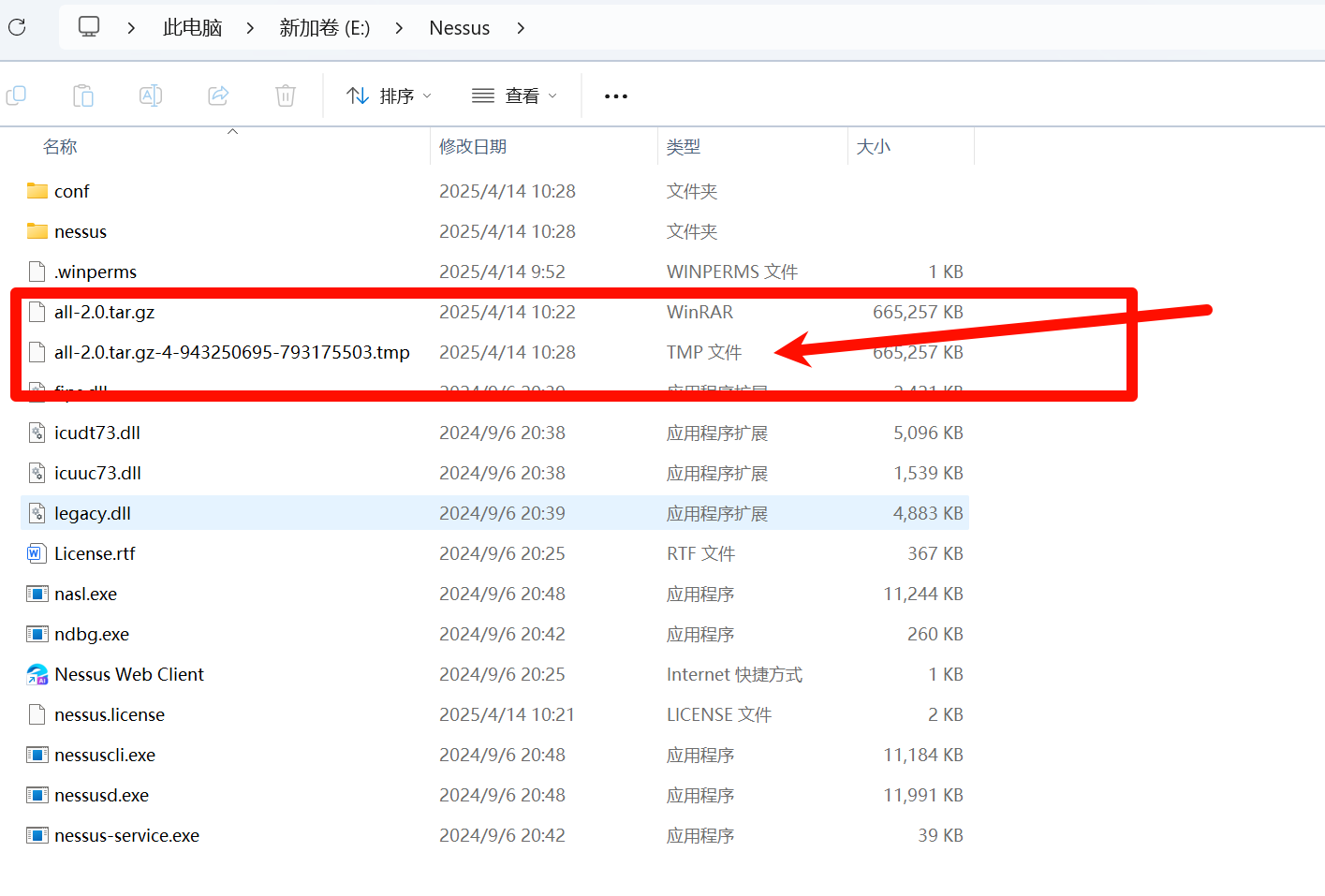Click the Refresh icon in address bar
Image resolution: width=1325 pixels, height=896 pixels.
(17, 27)
